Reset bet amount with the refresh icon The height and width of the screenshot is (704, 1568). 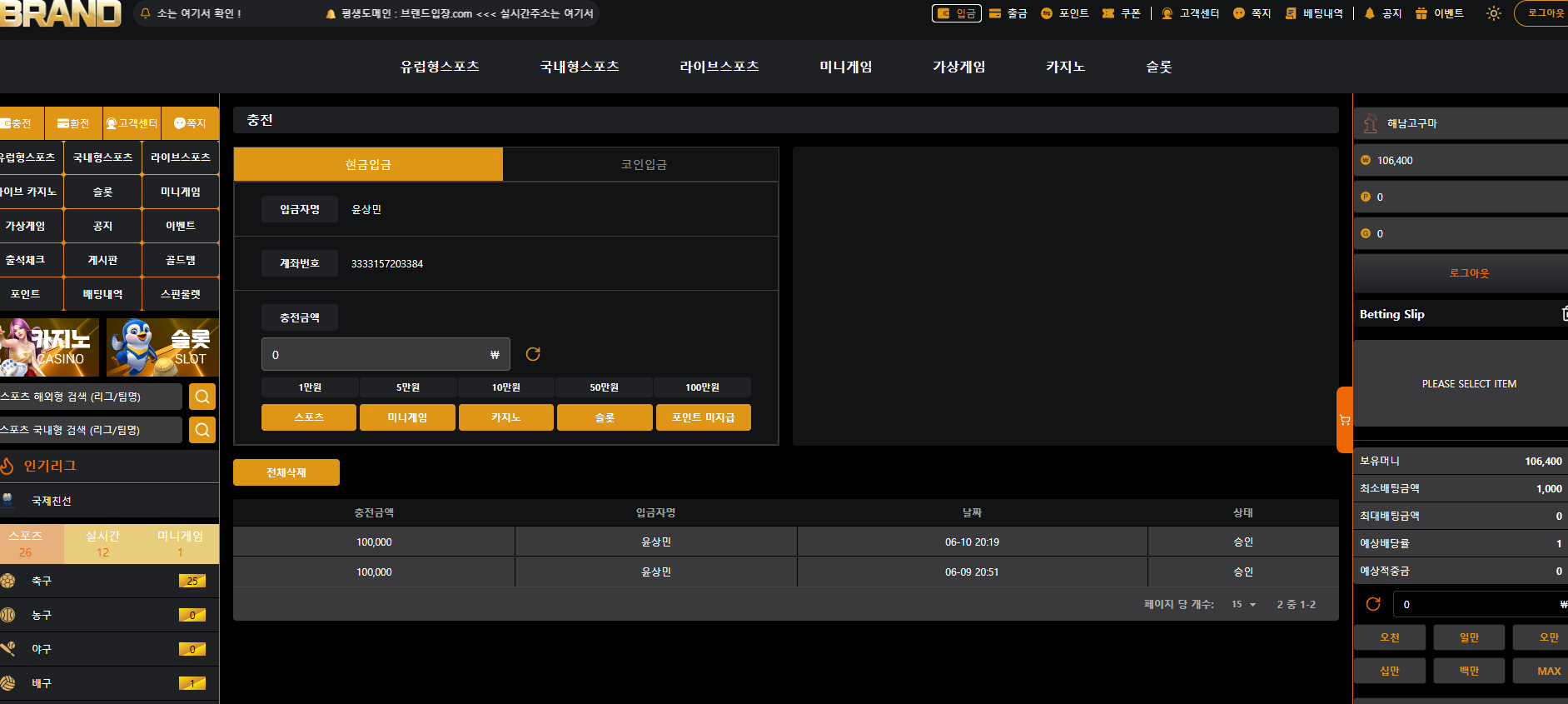click(x=1373, y=604)
